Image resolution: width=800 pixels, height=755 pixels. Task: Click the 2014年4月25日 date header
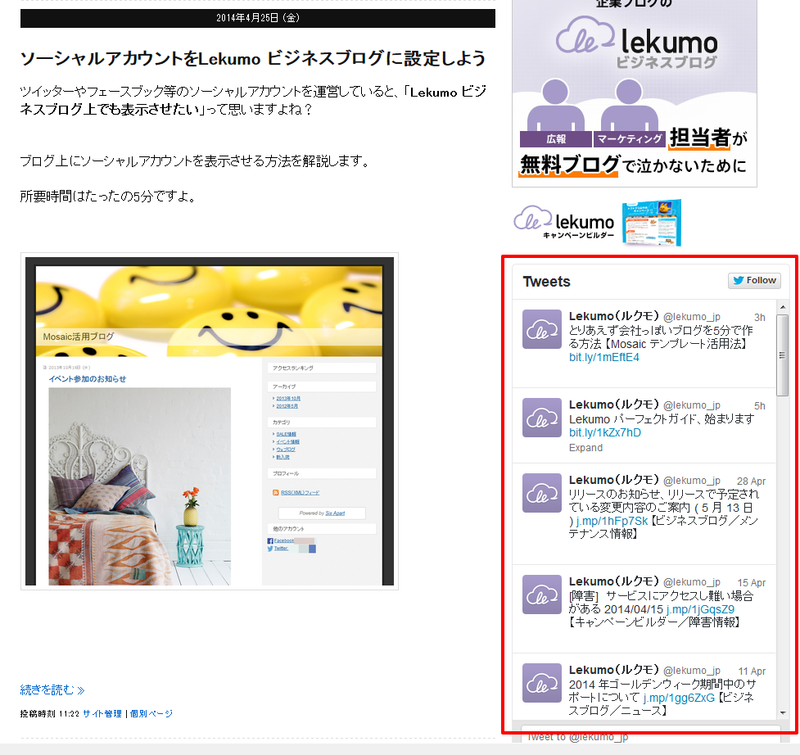pos(258,18)
